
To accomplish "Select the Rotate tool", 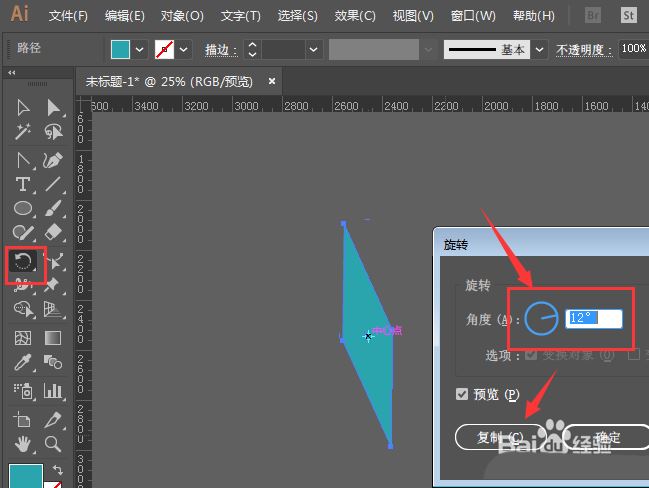I will click(x=23, y=261).
